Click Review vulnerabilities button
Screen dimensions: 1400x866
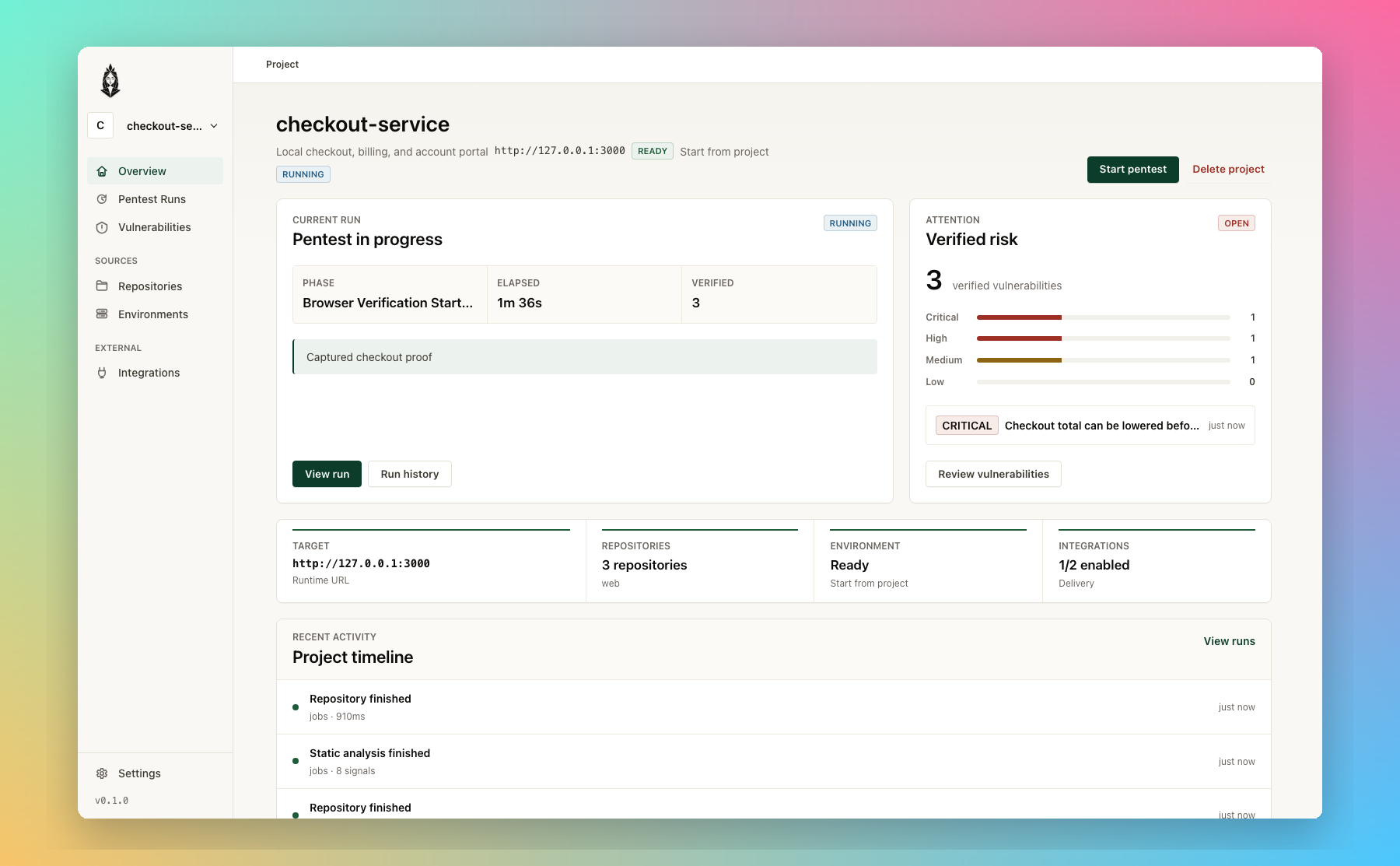click(x=993, y=474)
